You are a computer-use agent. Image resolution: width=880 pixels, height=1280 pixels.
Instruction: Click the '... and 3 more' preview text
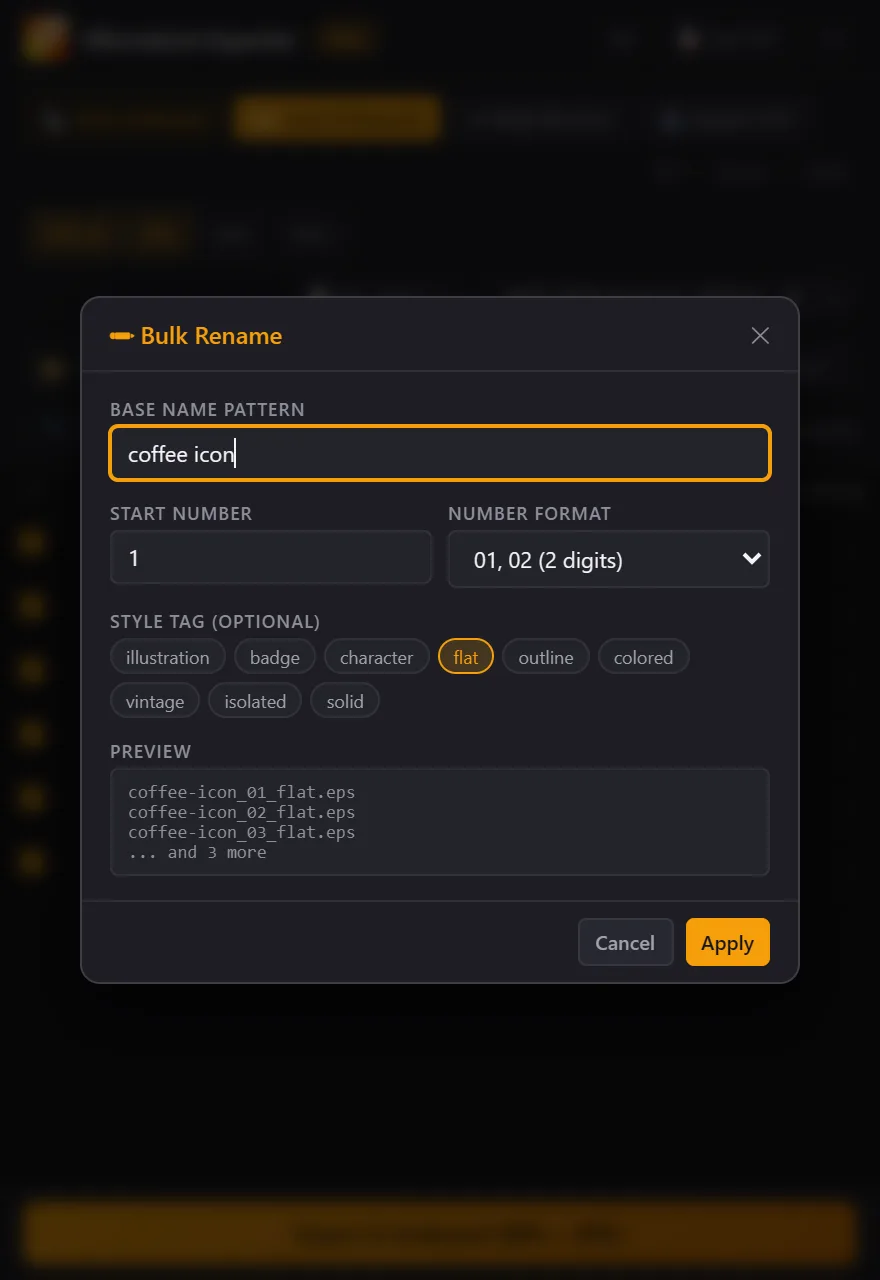click(x=197, y=852)
